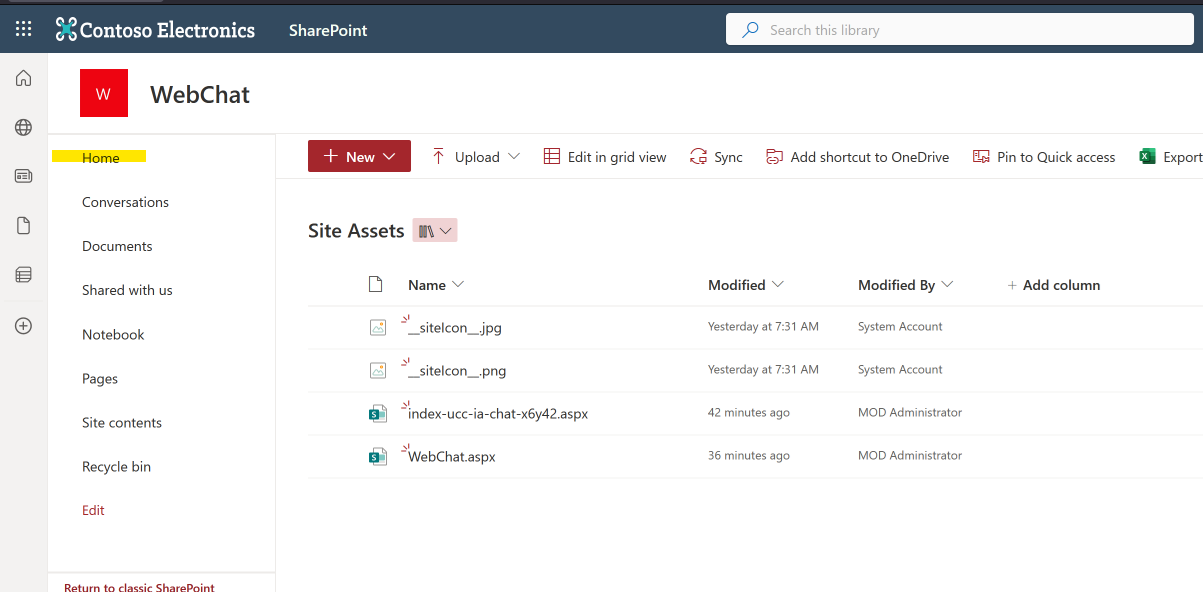1203x592 pixels.
Task: Click image icon for __siteIcon__.png
Action: (x=377, y=370)
